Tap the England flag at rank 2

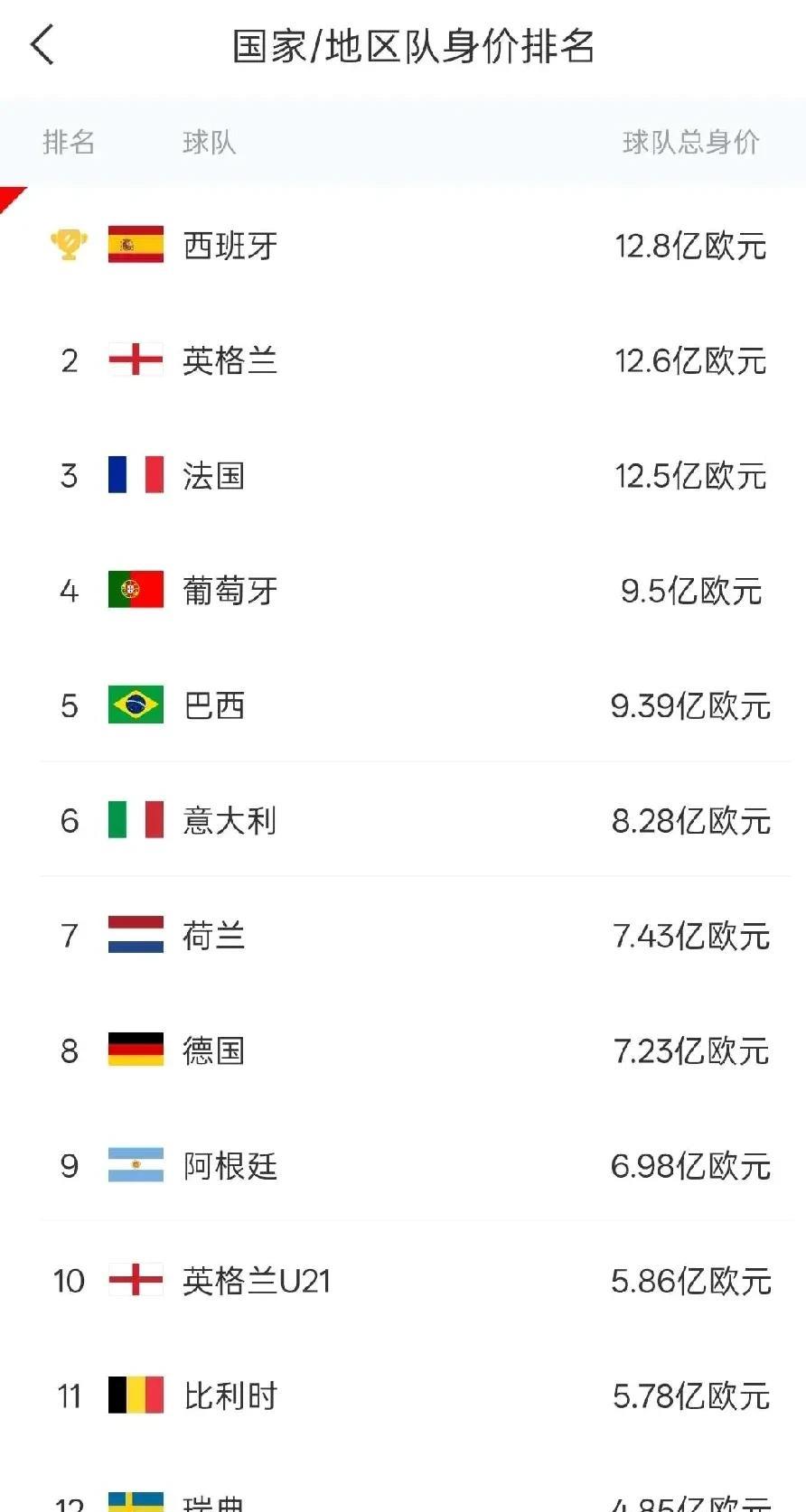pos(136,359)
